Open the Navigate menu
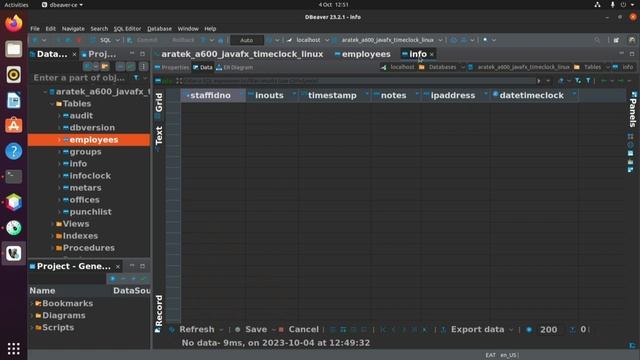This screenshot has width=640, height=360. pos(73,29)
